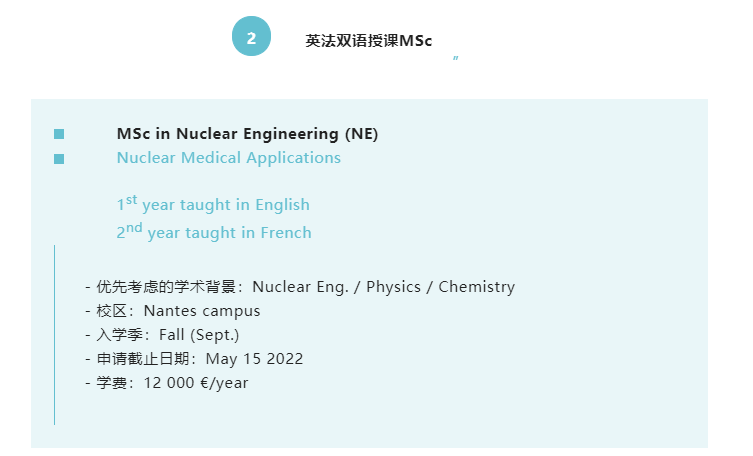The height and width of the screenshot is (456, 753).
Task: Click the 校区 campus label
Action: tap(111, 311)
